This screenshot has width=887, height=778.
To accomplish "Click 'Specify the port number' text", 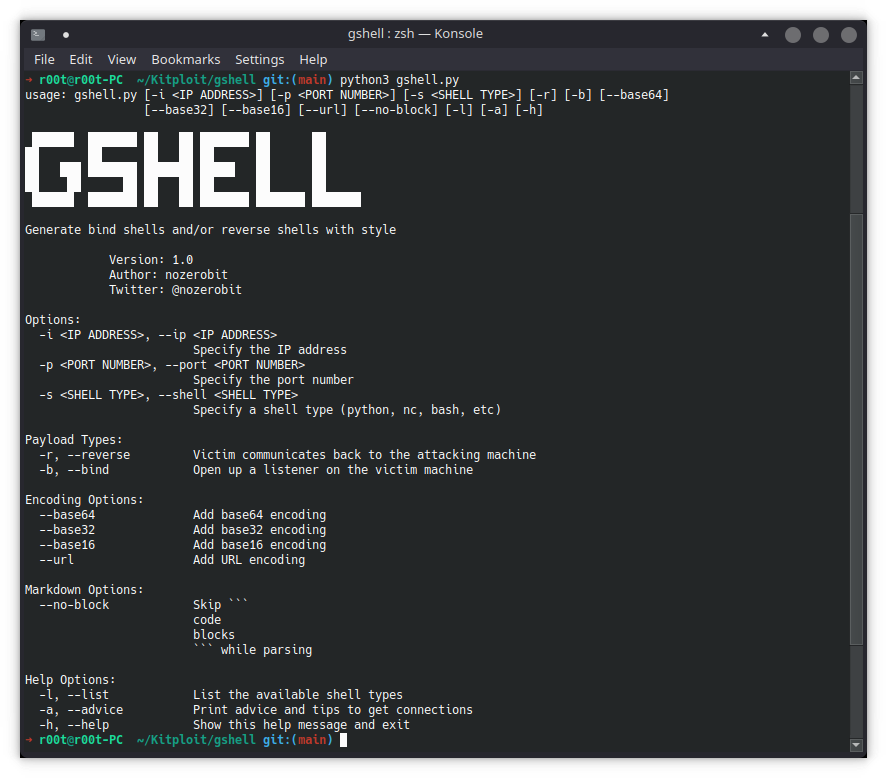I will pos(273,380).
